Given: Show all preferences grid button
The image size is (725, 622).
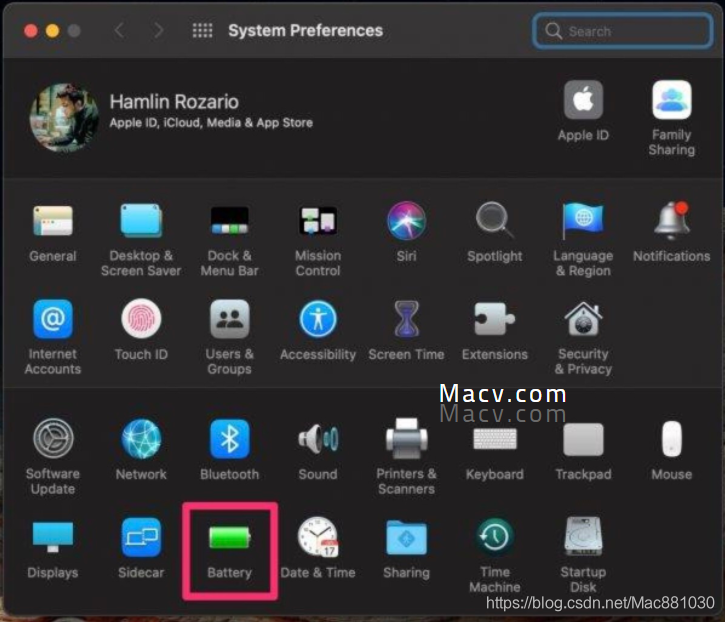Looking at the screenshot, I should [203, 31].
